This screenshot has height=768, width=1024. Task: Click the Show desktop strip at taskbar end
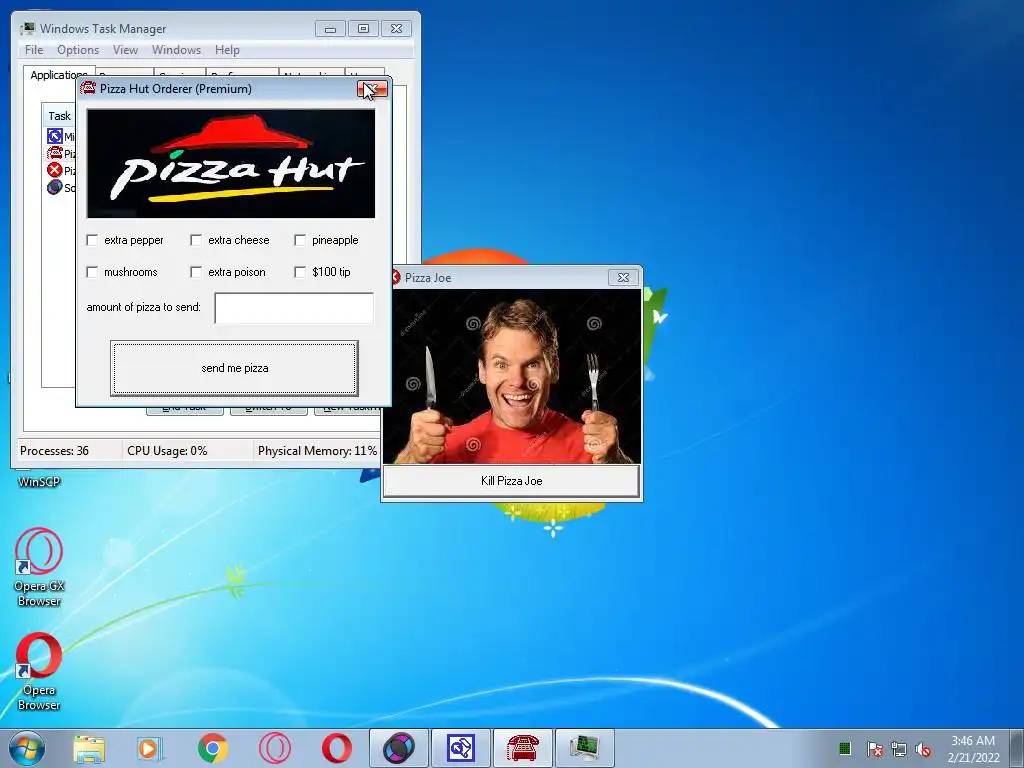tap(1017, 749)
